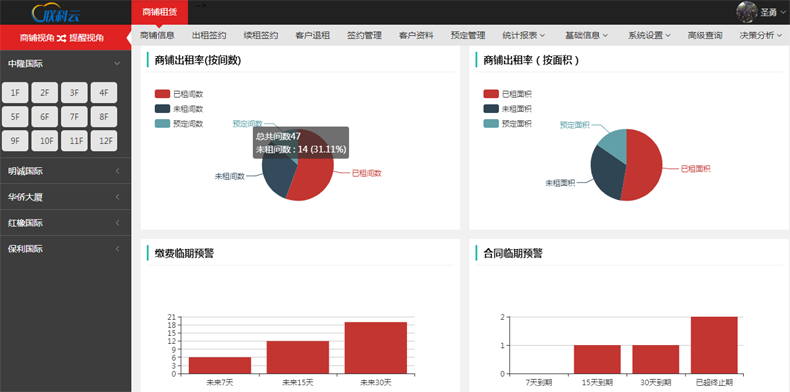Choose floor 12F button
The height and width of the screenshot is (392, 790).
coord(104,141)
